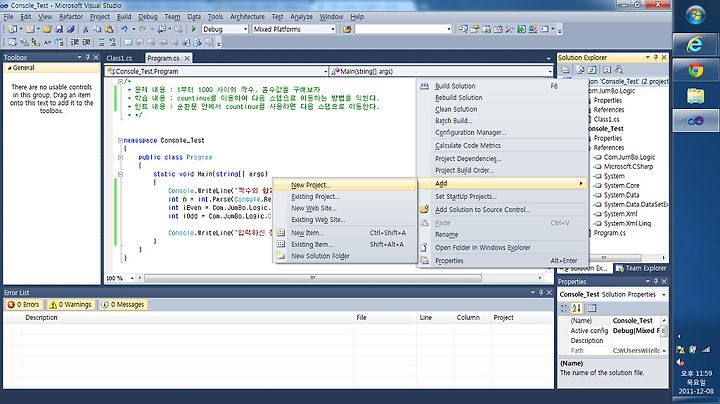
Task: Collapse the public class Program code block
Action: tap(120, 157)
